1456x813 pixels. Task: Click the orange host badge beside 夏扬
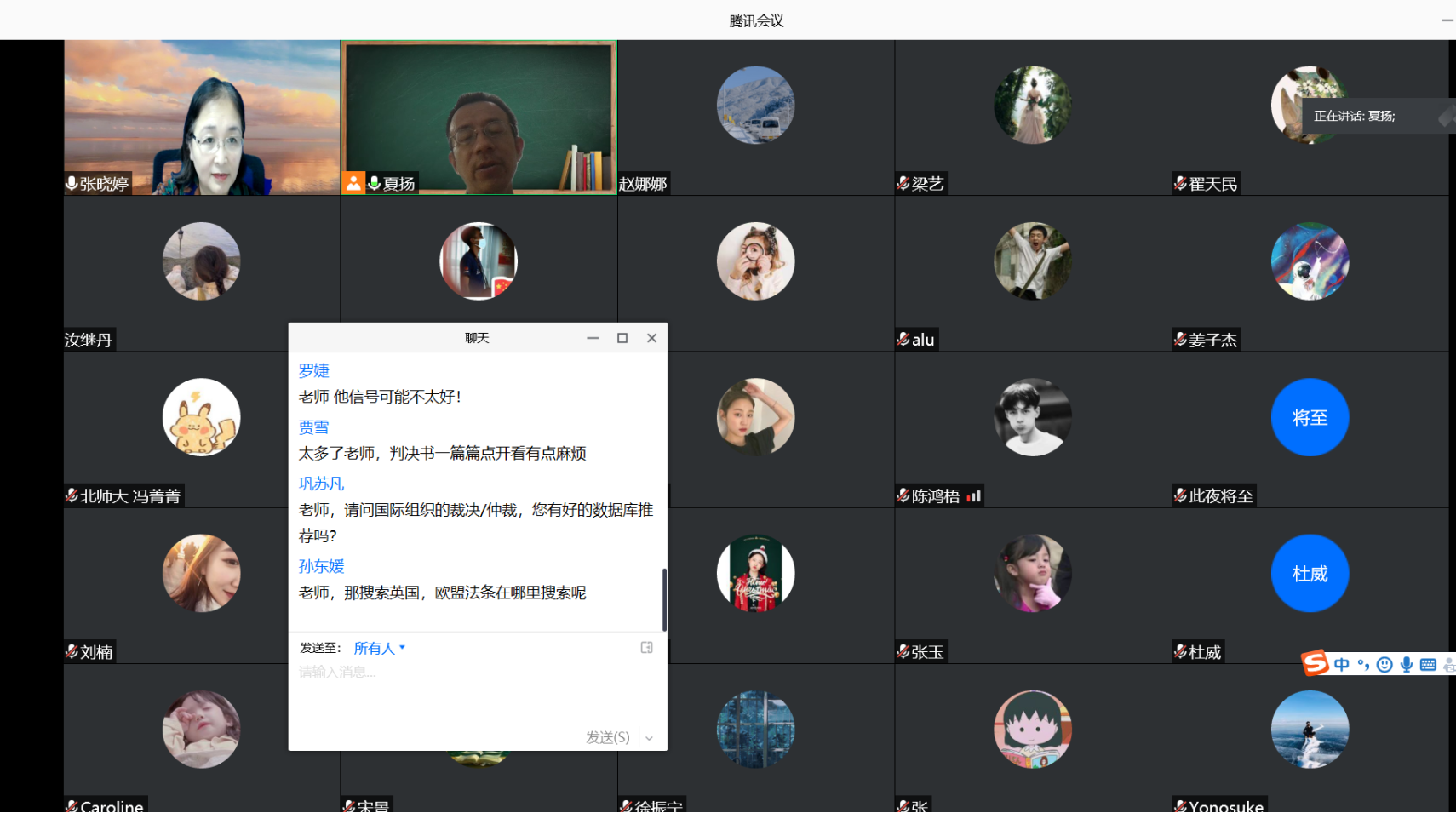(x=353, y=183)
